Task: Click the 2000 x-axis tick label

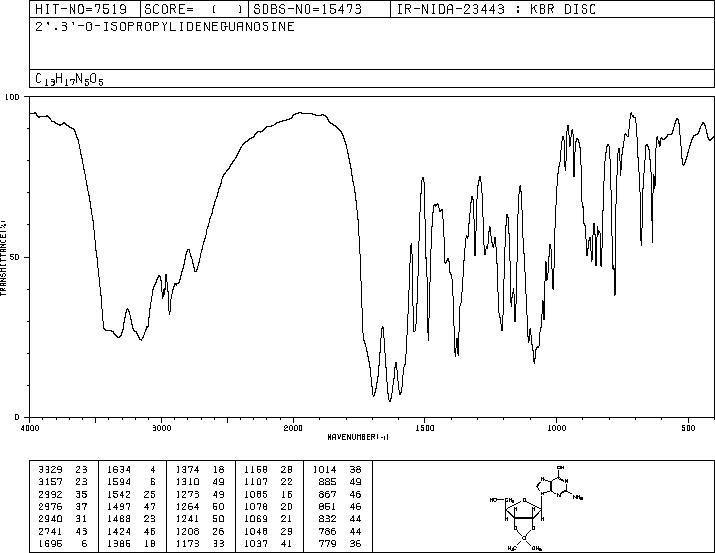Action: point(293,428)
